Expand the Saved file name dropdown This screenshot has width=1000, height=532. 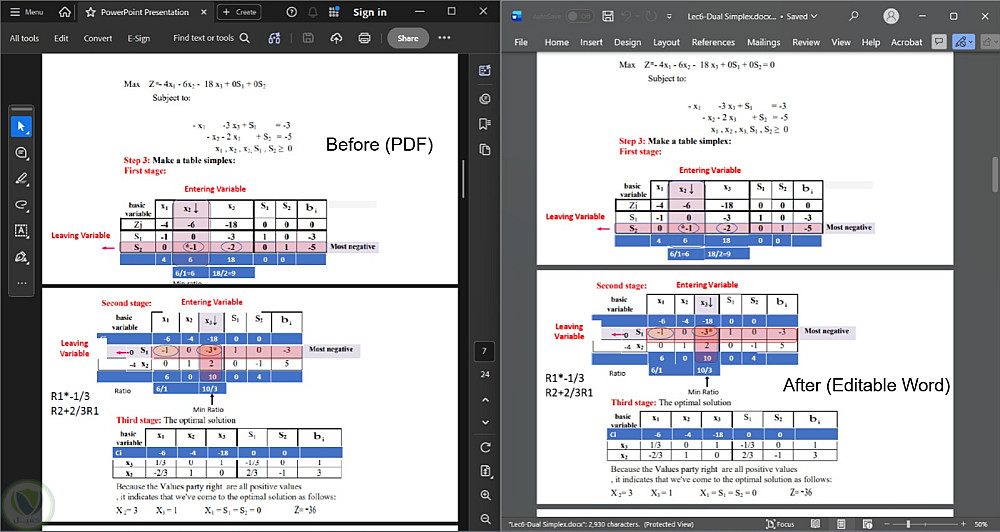[815, 17]
